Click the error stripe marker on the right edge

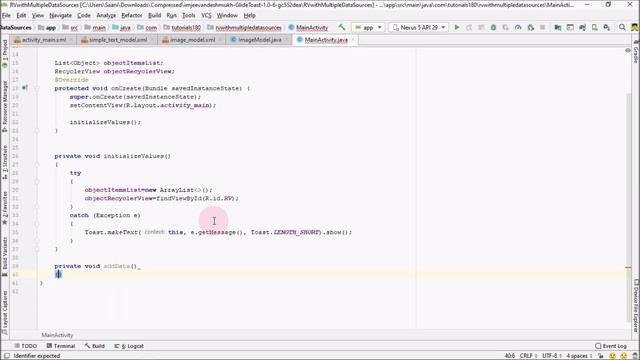coord(628,268)
